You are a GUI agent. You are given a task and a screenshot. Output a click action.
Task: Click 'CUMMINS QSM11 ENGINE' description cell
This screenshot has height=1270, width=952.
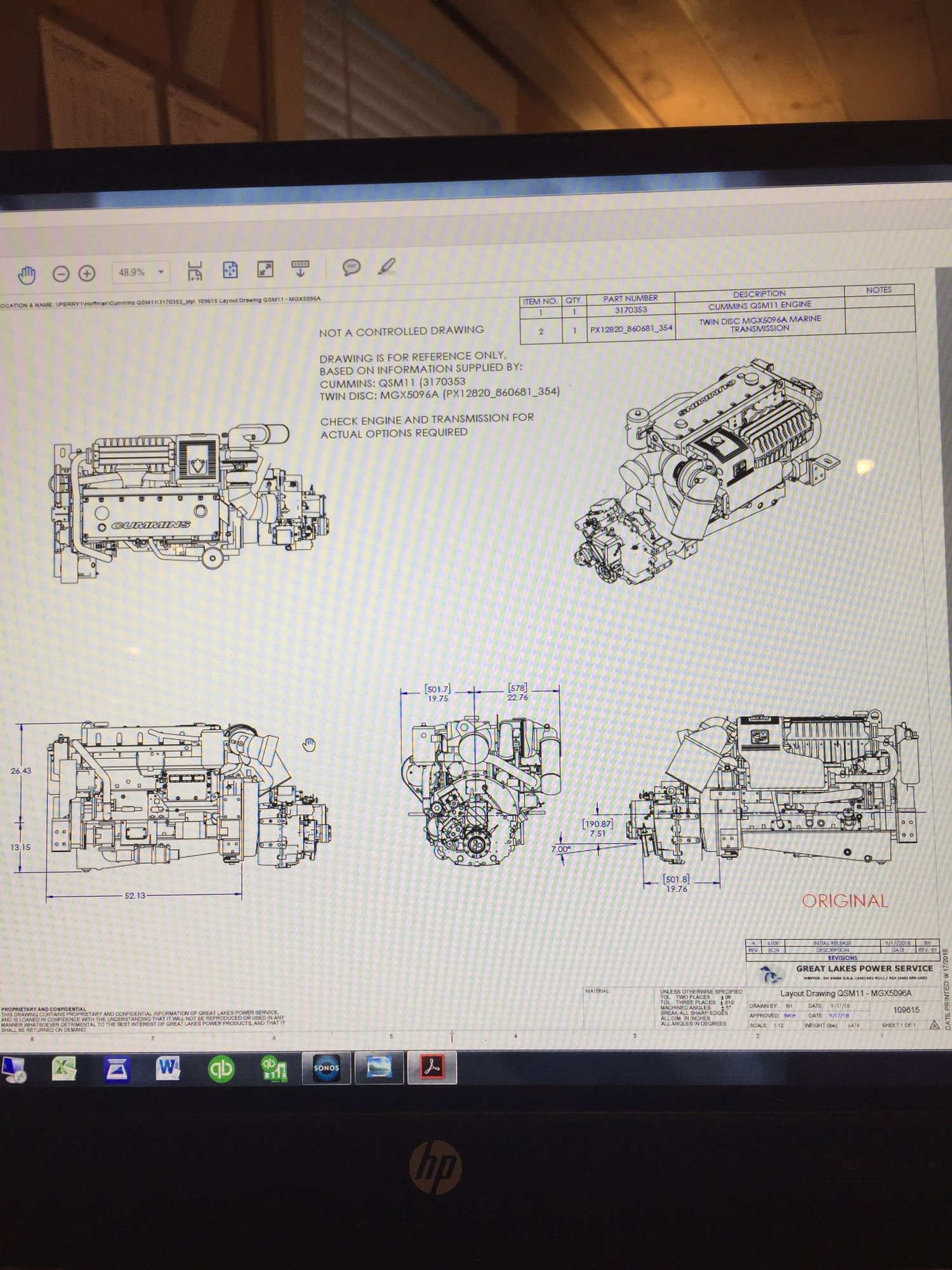[x=760, y=305]
